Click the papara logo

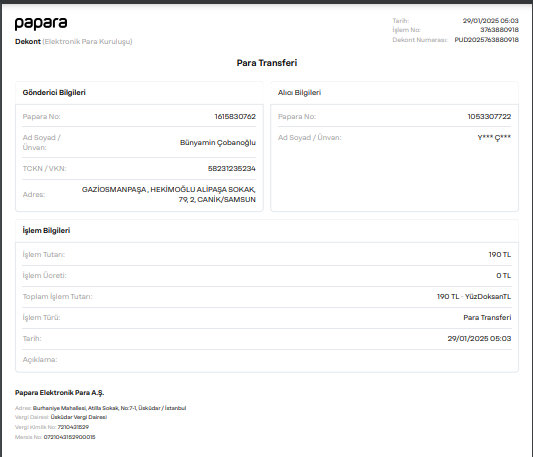point(41,24)
